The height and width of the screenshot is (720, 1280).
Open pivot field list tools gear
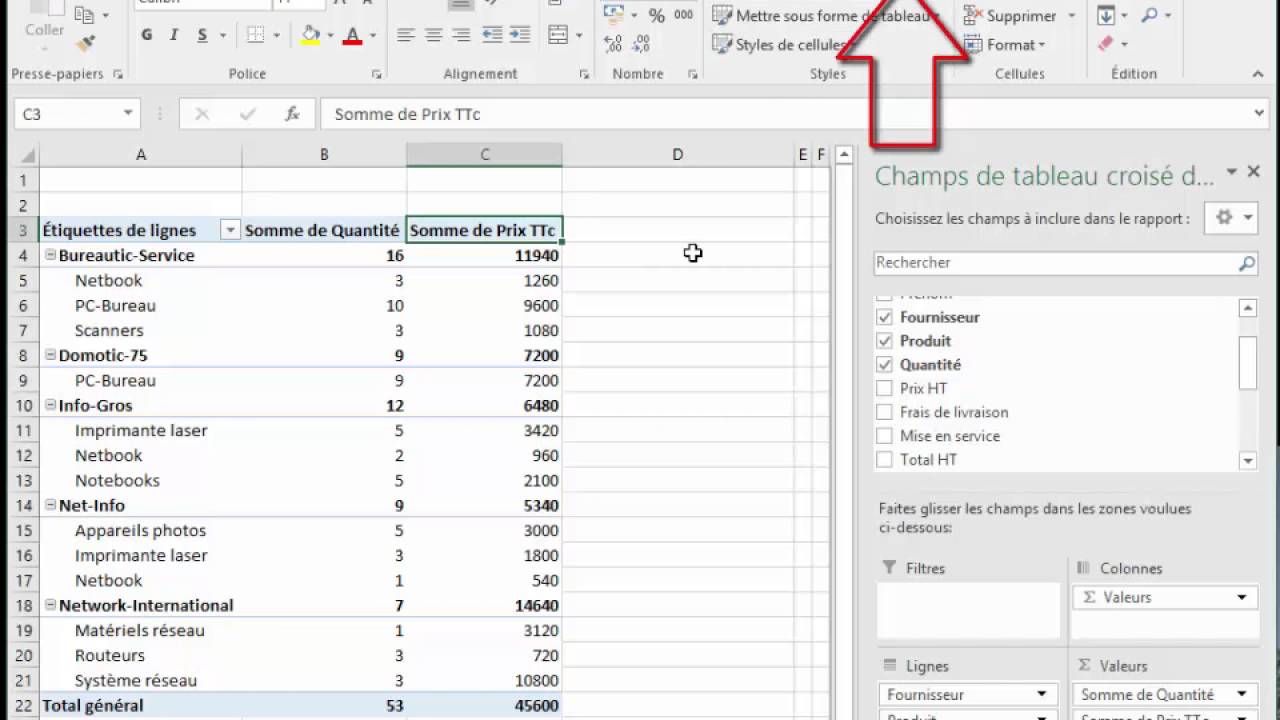pos(1231,218)
